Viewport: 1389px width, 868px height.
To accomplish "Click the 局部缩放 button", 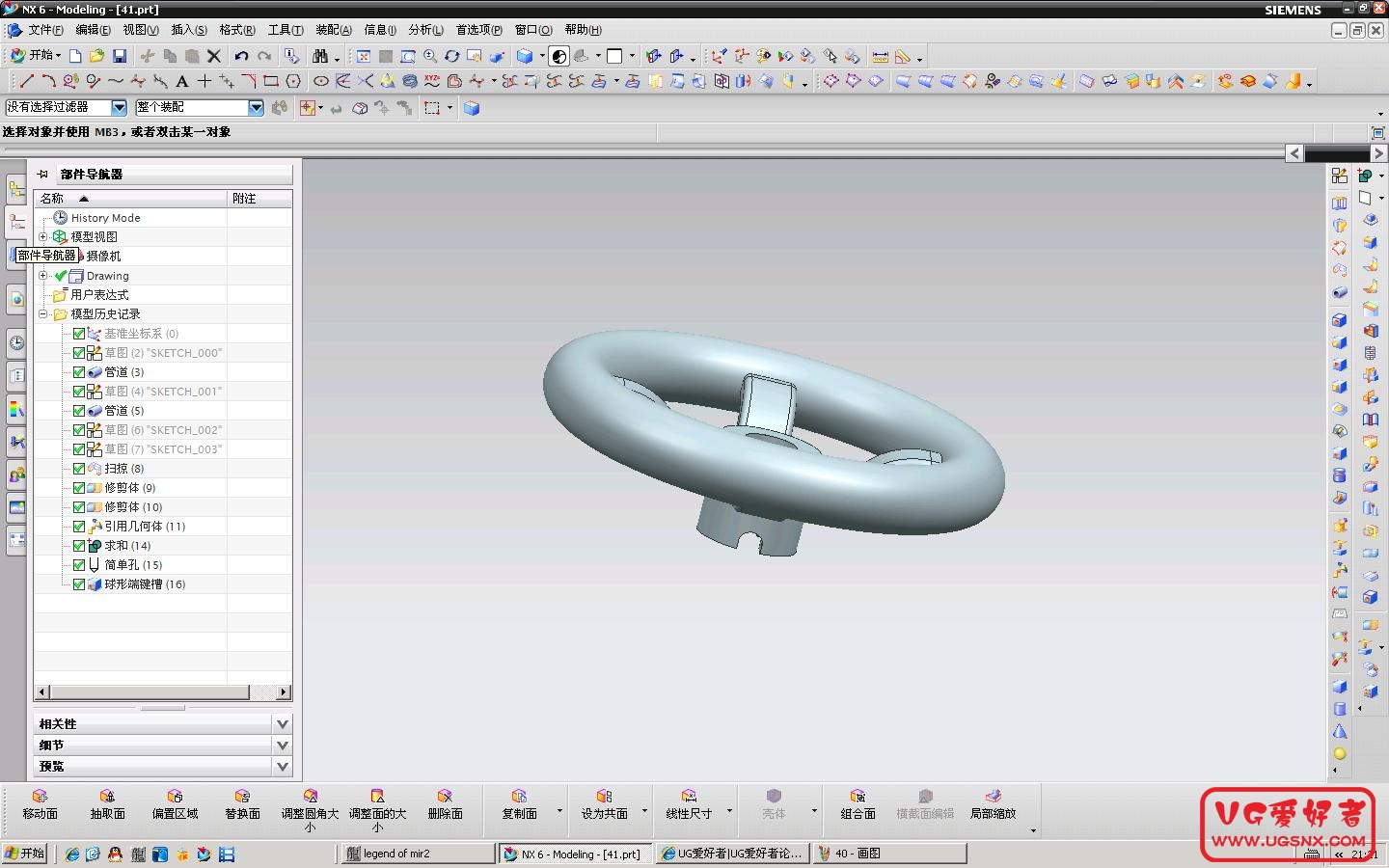I will click(x=993, y=804).
